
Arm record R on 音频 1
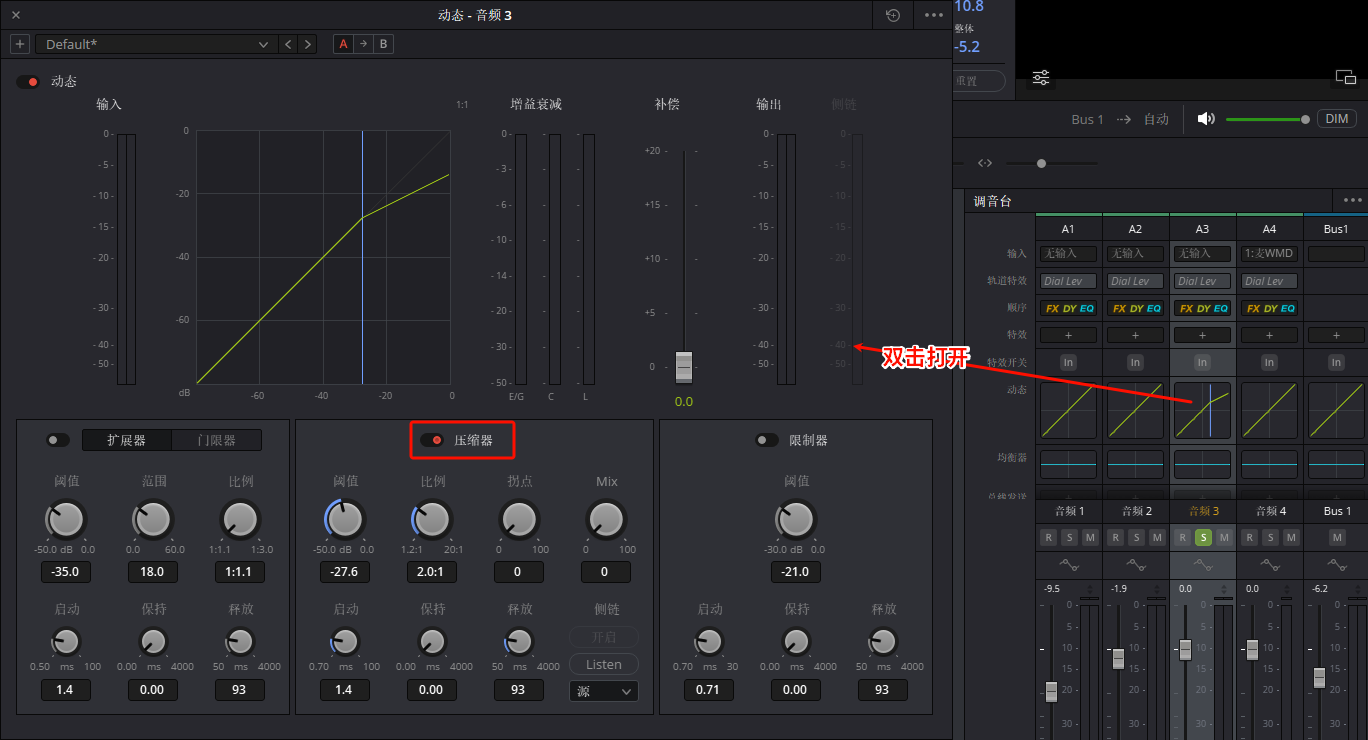pyautogui.click(x=1048, y=538)
